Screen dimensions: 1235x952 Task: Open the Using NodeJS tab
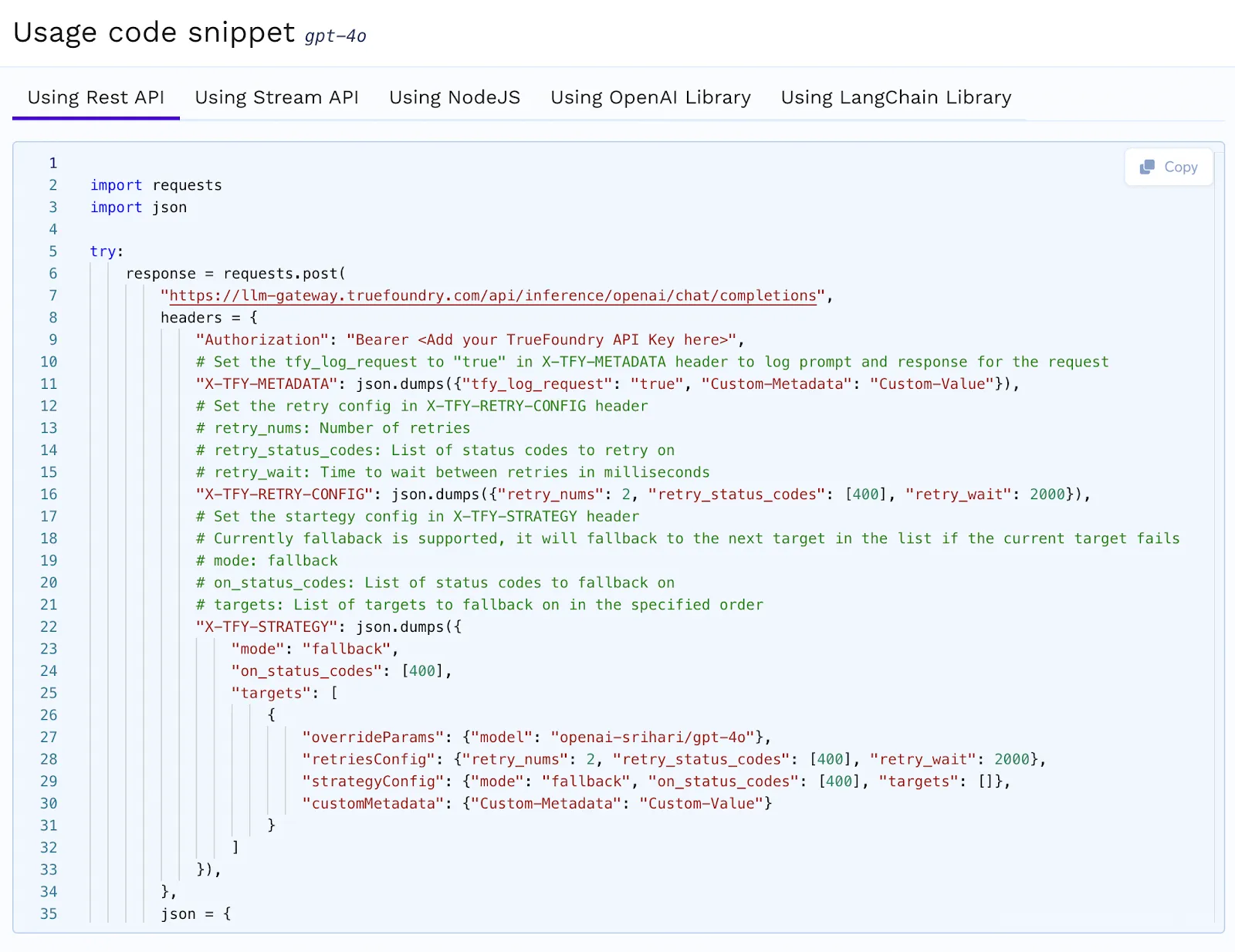[455, 97]
